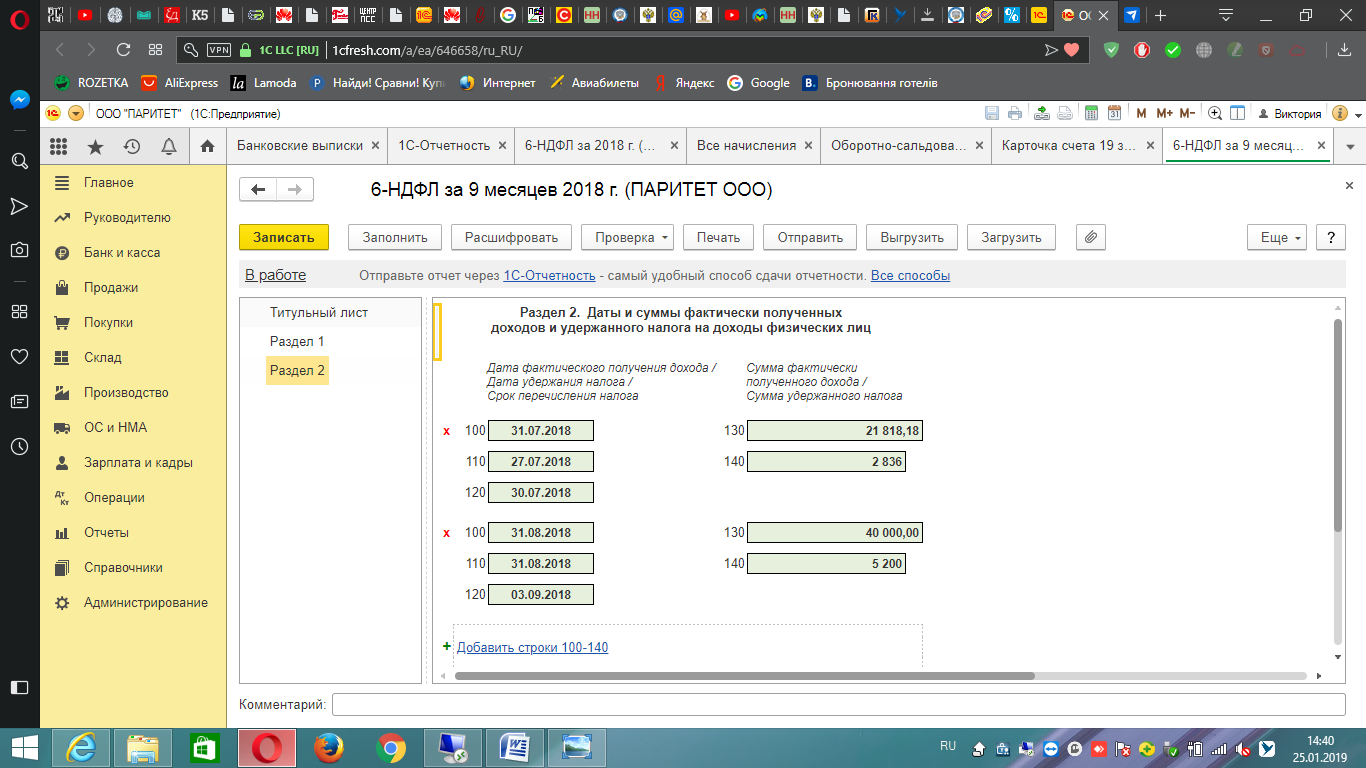Open the history clock icon

click(x=132, y=147)
